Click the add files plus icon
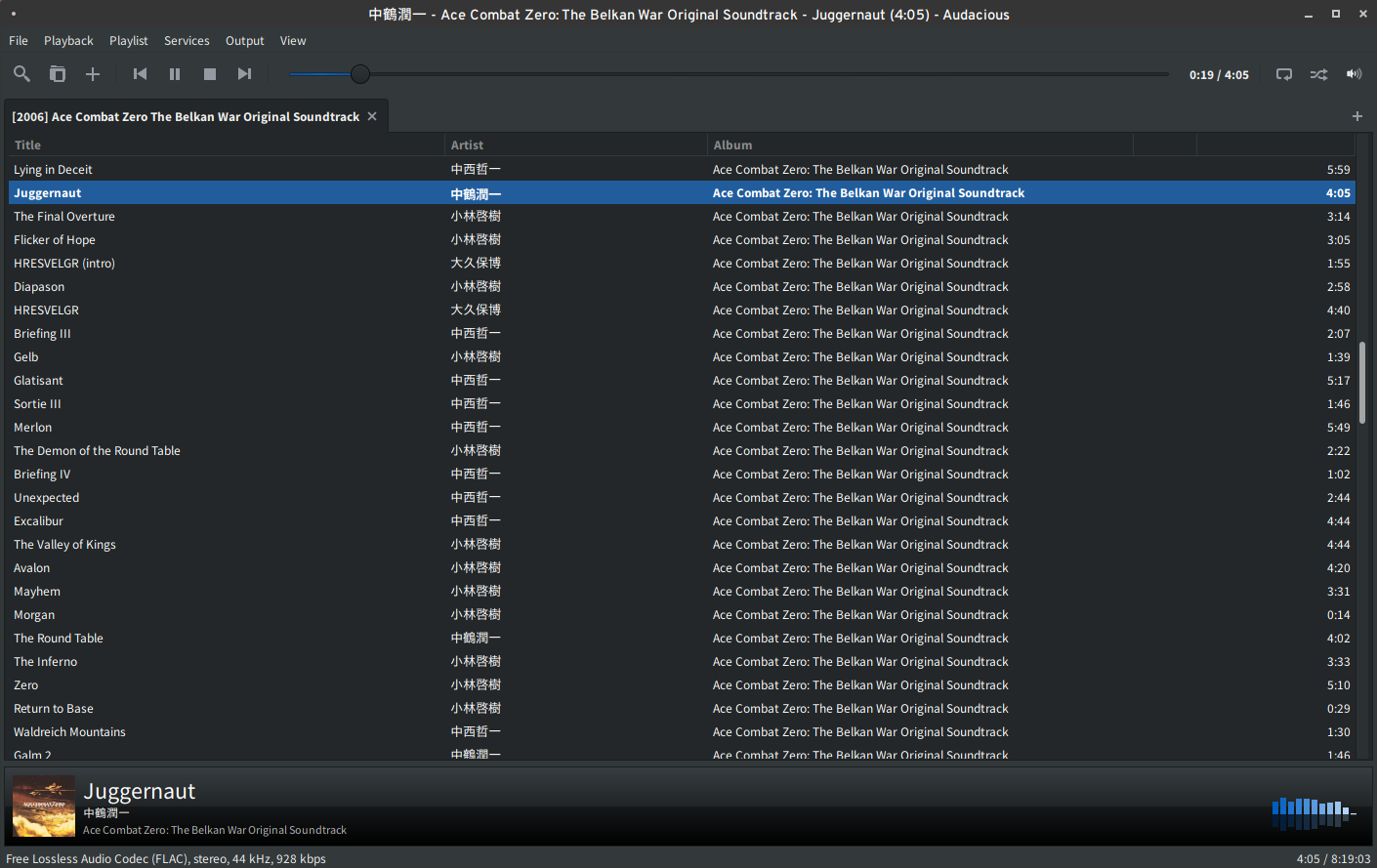1377x868 pixels. point(93,74)
